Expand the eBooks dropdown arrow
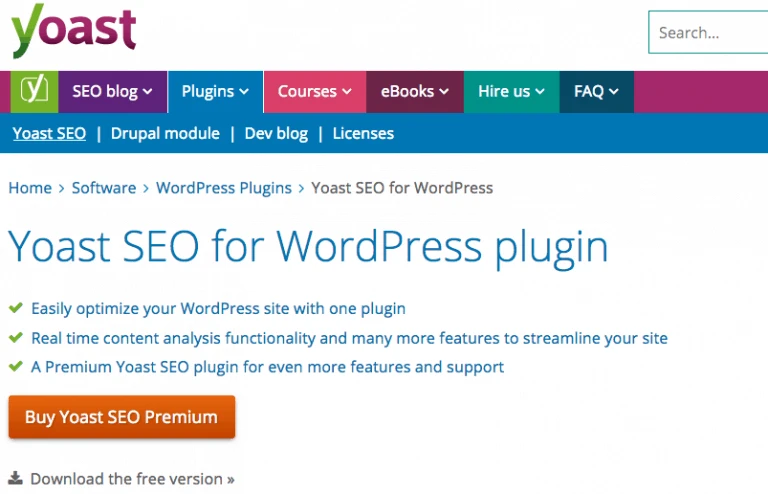The width and height of the screenshot is (768, 494). point(444,92)
